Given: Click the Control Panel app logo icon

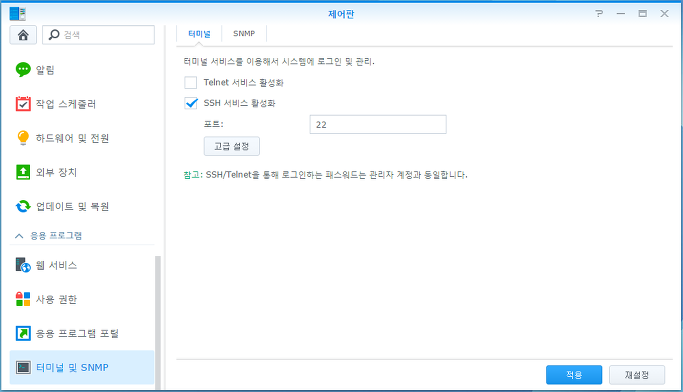Looking at the screenshot, I should click(17, 14).
